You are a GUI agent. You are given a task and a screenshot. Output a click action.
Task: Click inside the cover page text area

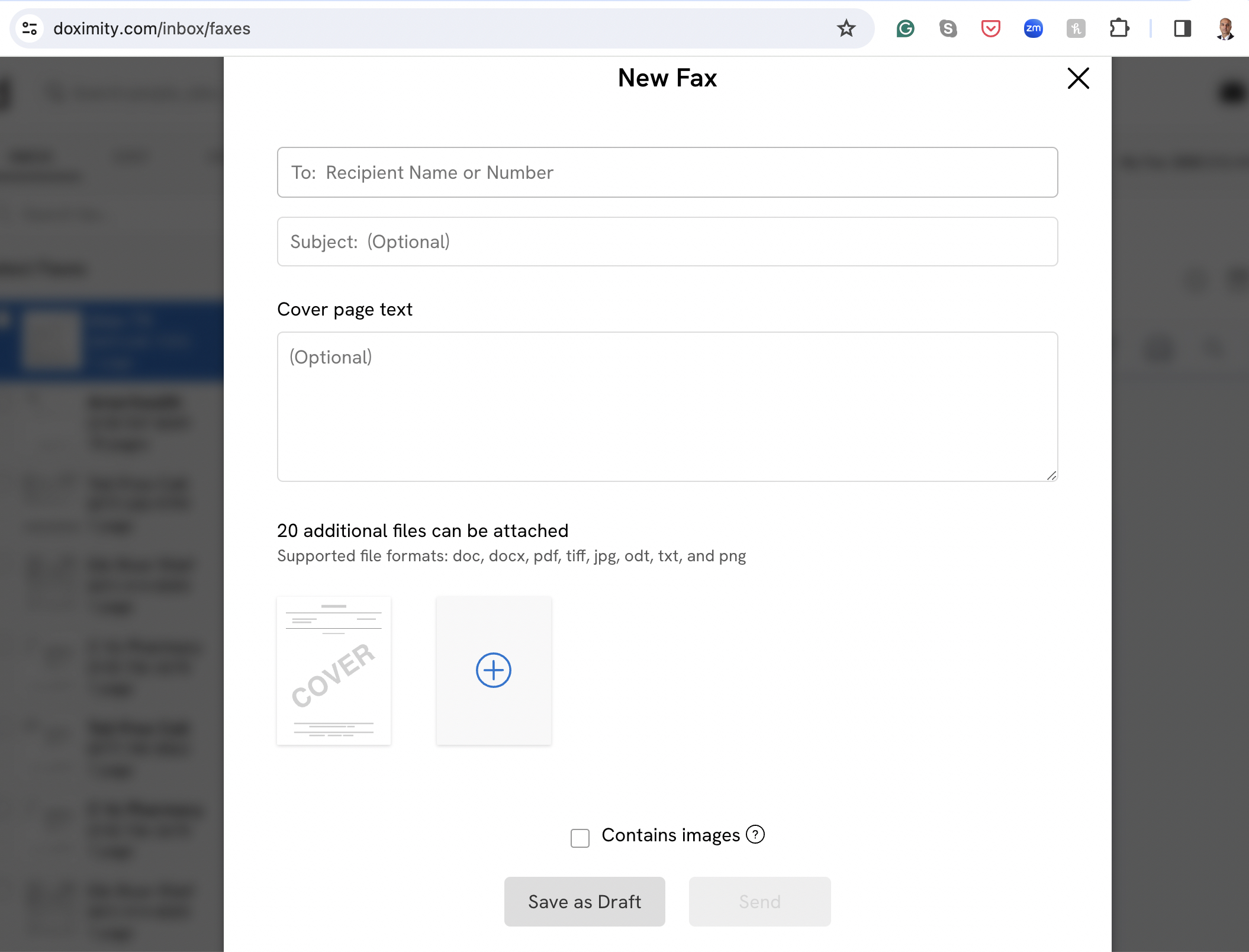(667, 407)
